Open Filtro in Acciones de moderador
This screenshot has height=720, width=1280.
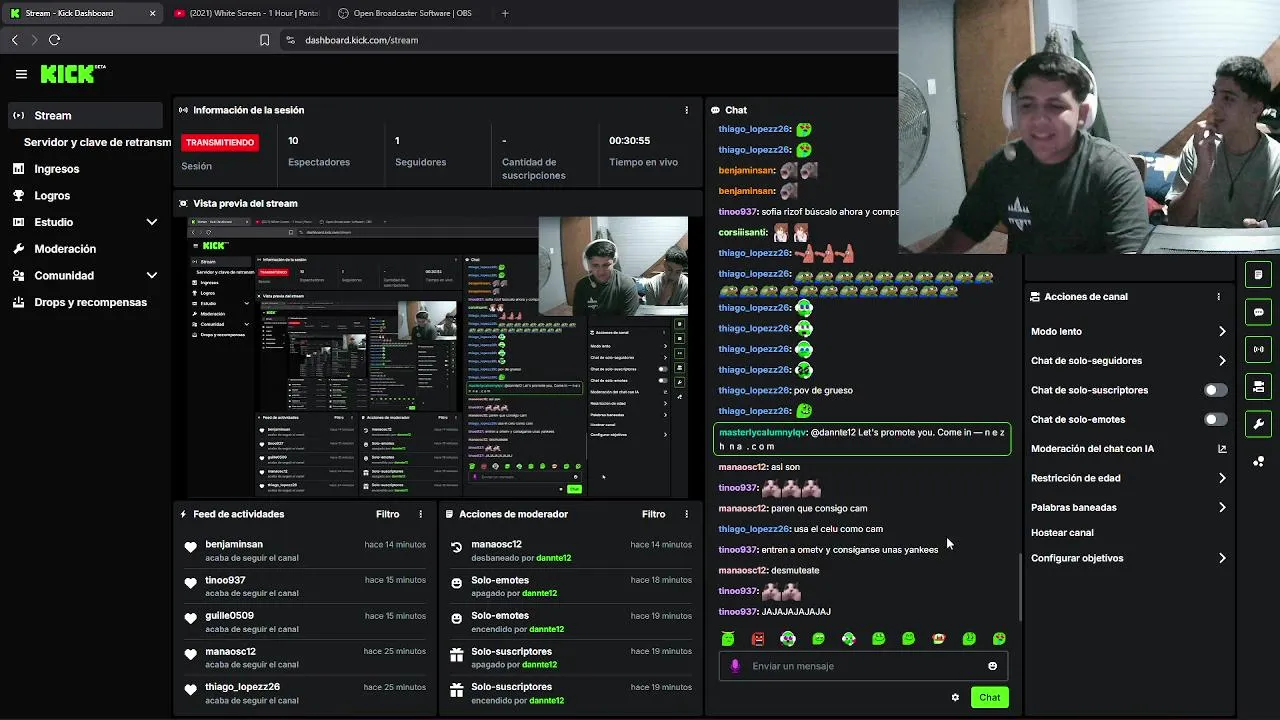(x=654, y=514)
